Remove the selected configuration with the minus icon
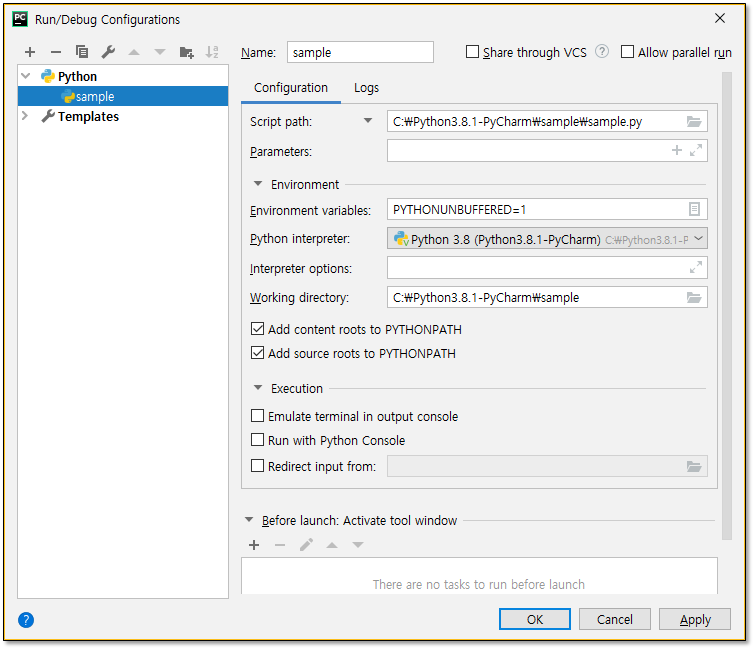This screenshot has width=755, height=650. [x=56, y=52]
